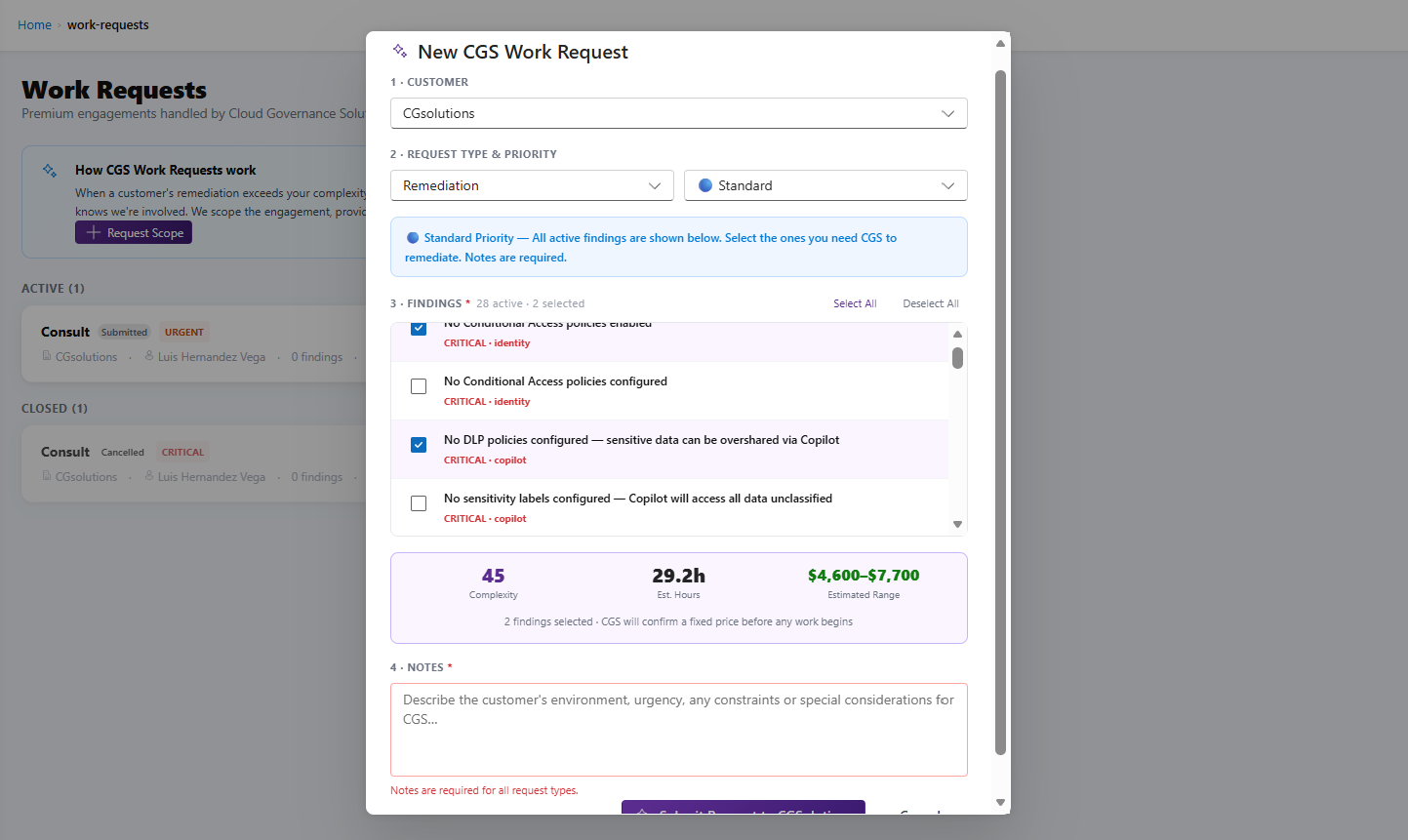The height and width of the screenshot is (840, 1408).
Task: Open the Standard priority dropdown
Action: [825, 185]
